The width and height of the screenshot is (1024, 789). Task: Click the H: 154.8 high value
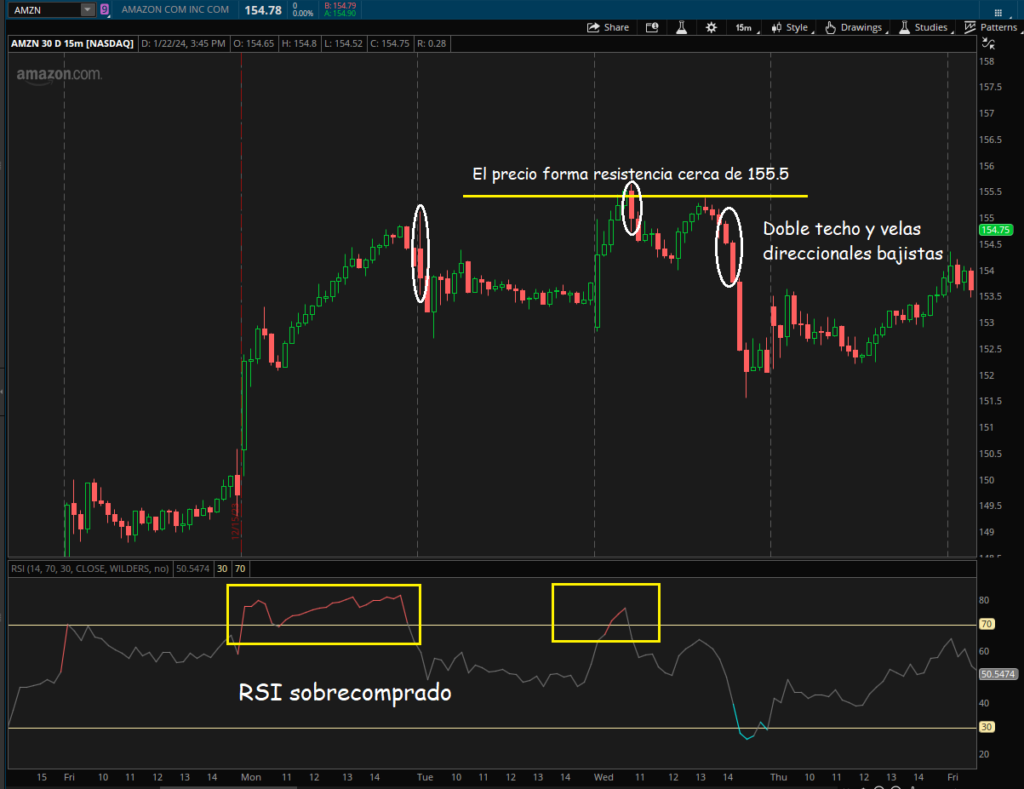pos(299,44)
